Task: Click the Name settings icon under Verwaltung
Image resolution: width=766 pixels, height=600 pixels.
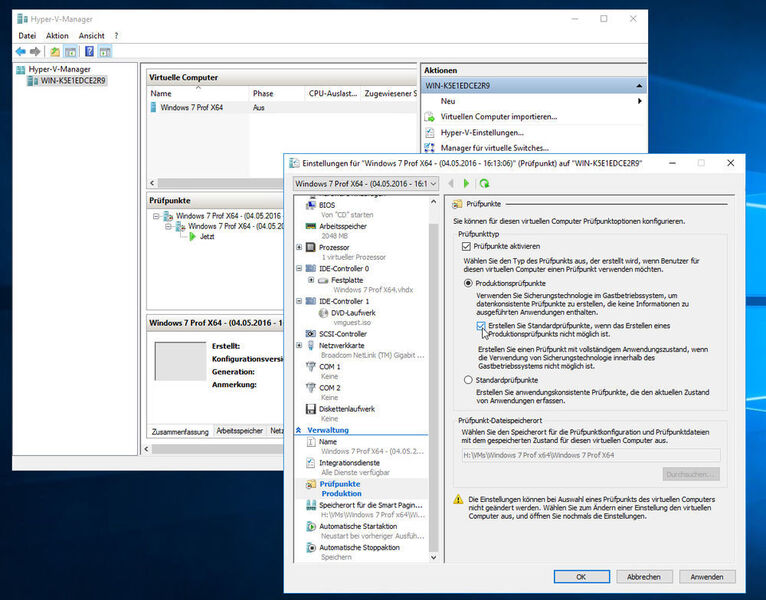Action: coord(310,442)
